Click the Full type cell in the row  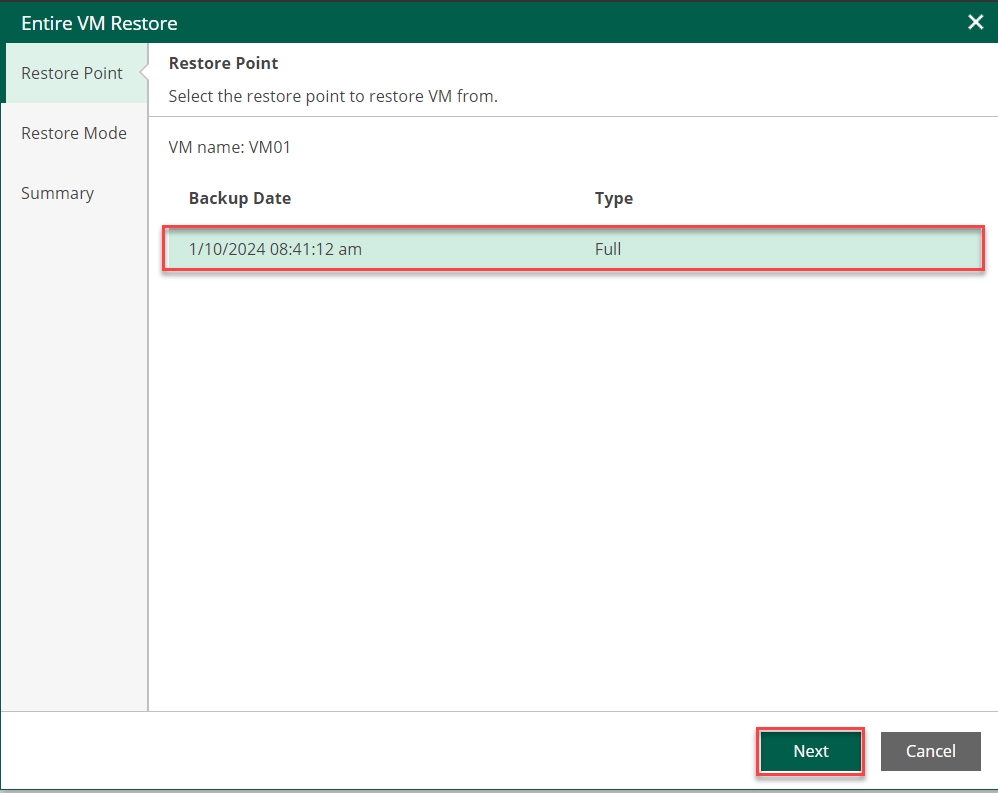pyautogui.click(x=608, y=249)
